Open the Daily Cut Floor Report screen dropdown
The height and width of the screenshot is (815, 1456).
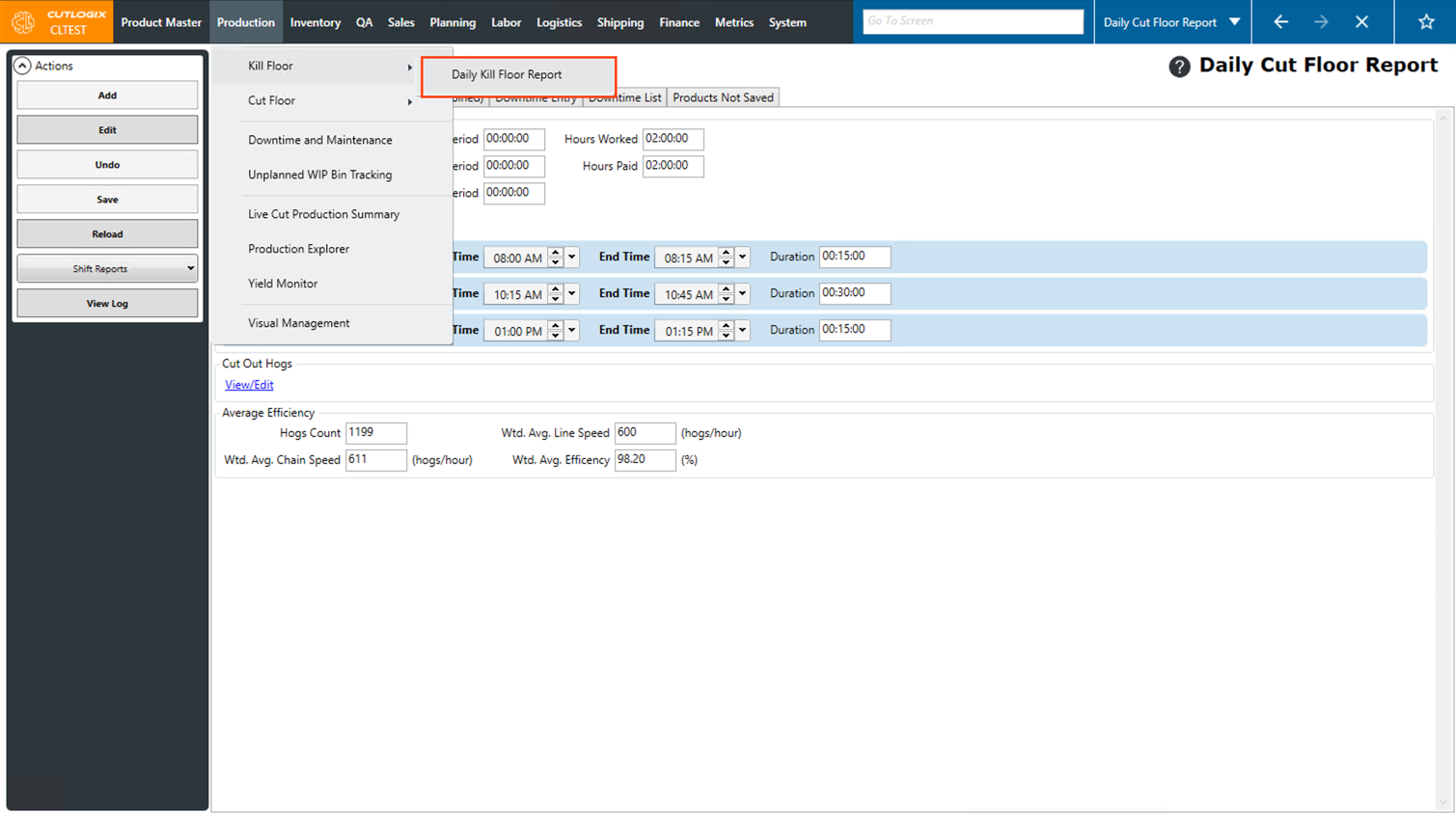[x=1234, y=21]
